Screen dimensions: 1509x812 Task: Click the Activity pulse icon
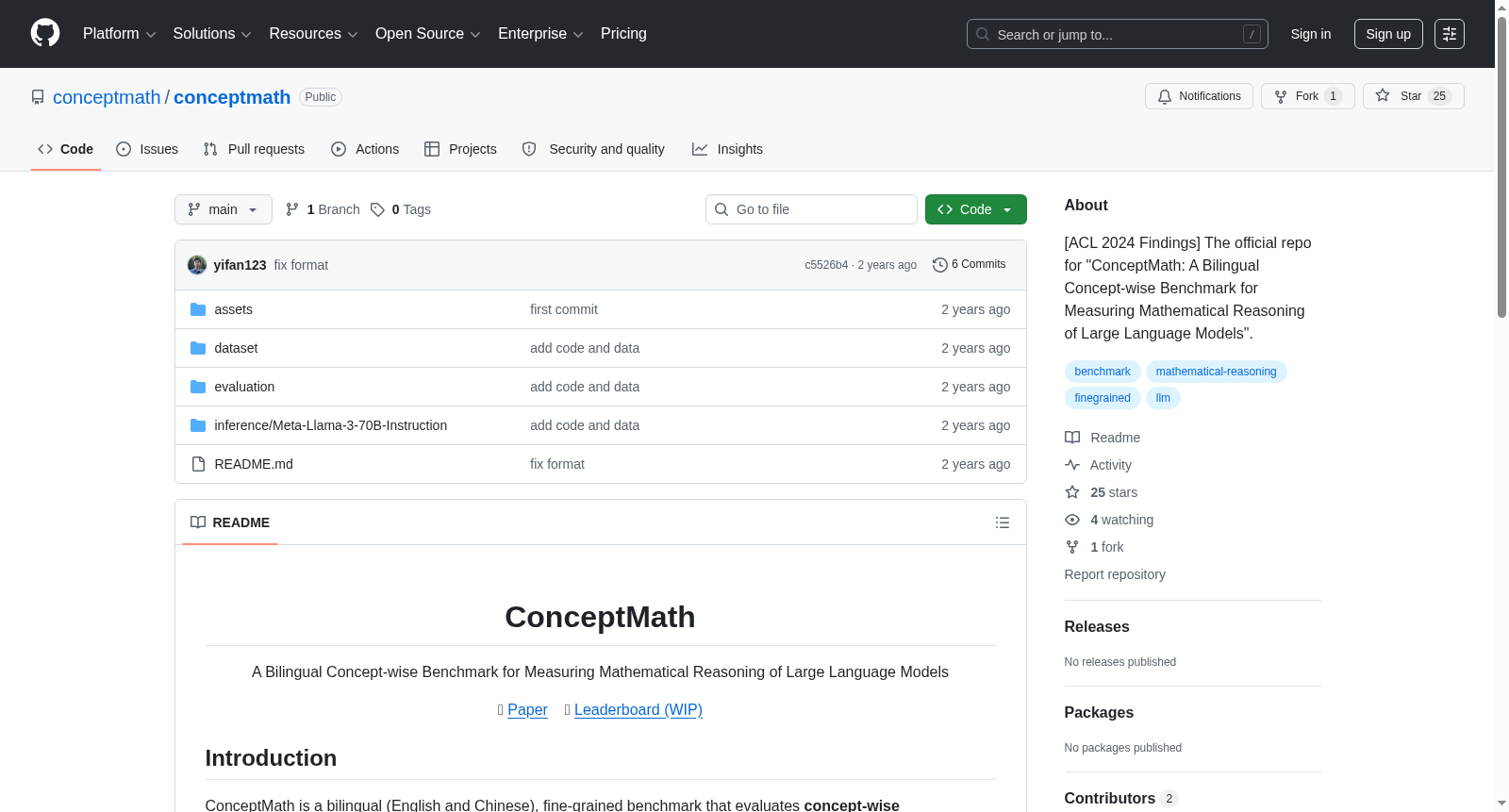(1072, 465)
